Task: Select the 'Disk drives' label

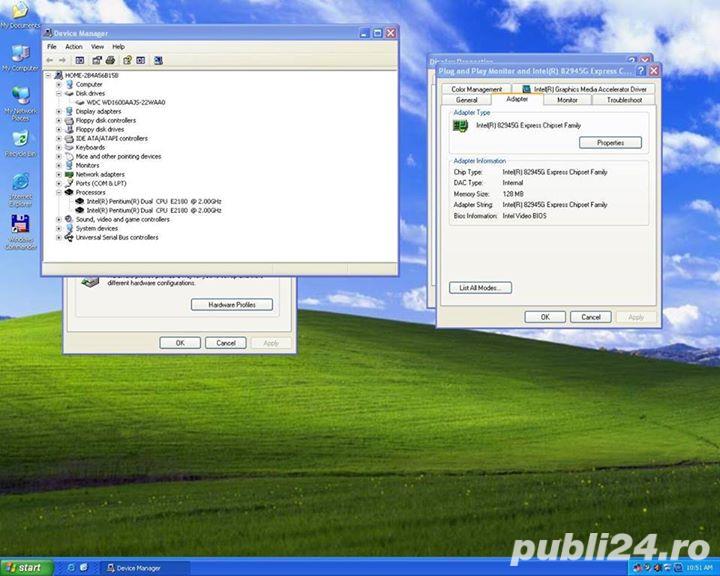Action: 90,94
